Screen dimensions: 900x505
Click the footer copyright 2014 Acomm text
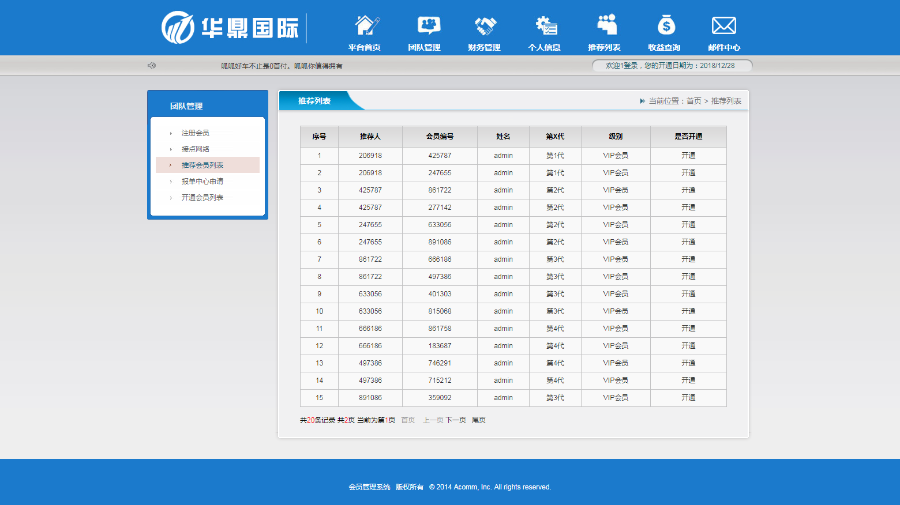point(490,487)
